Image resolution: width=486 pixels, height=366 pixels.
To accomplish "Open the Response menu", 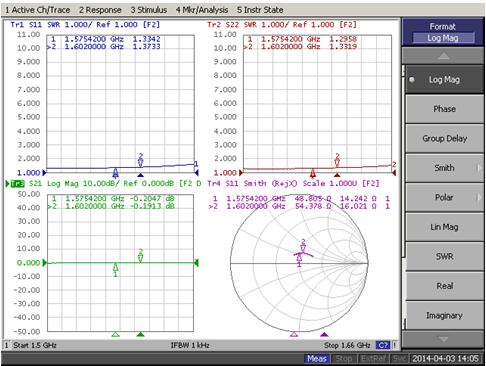I will pos(100,10).
